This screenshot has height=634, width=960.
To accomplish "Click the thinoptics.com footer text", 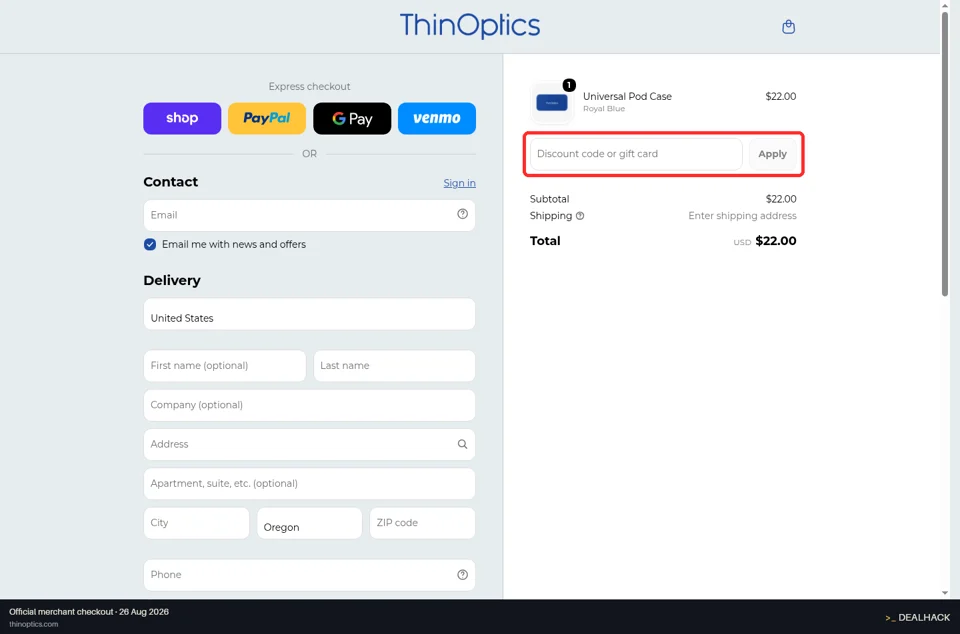I will 34,624.
